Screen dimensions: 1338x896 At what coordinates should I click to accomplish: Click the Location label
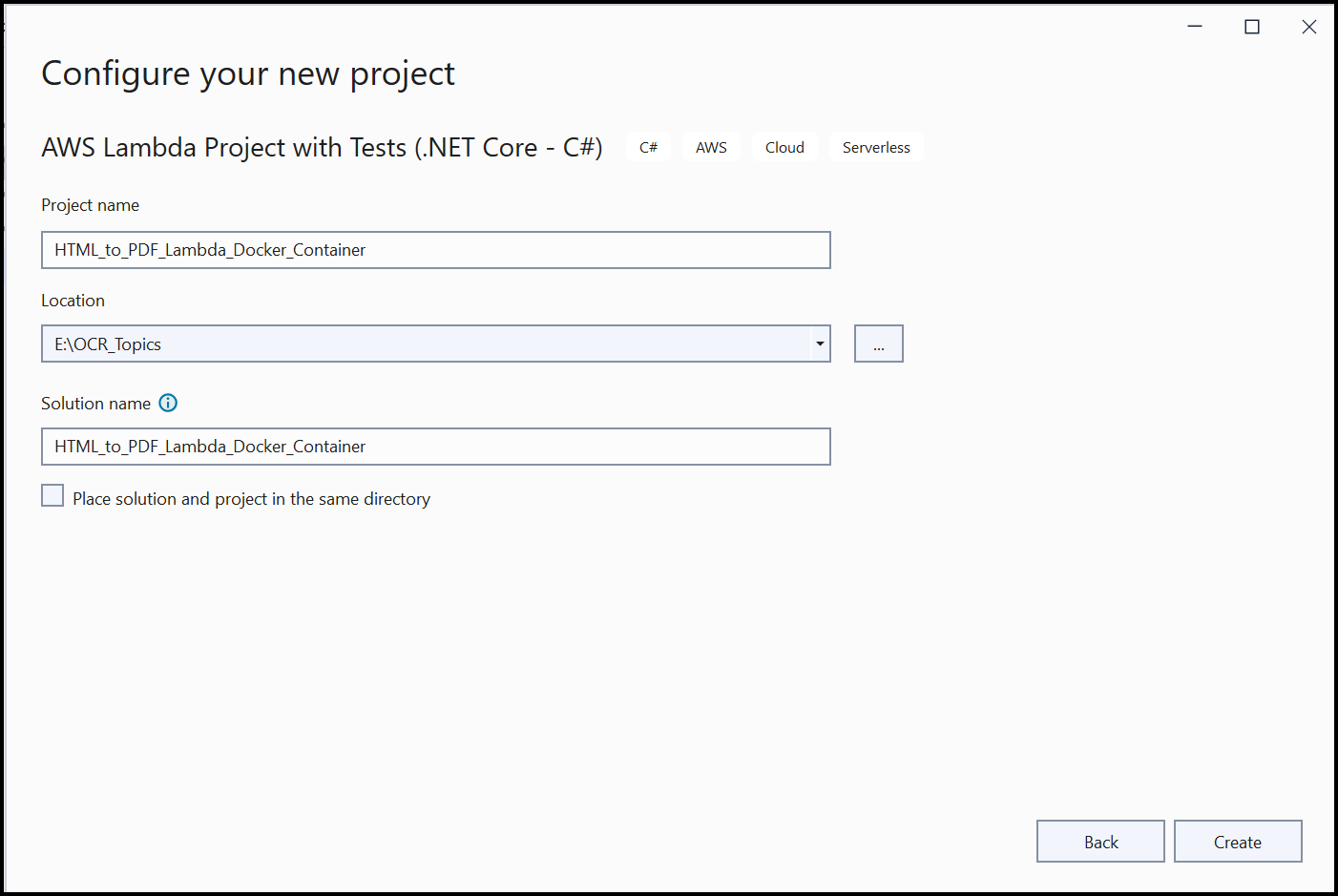tap(73, 301)
